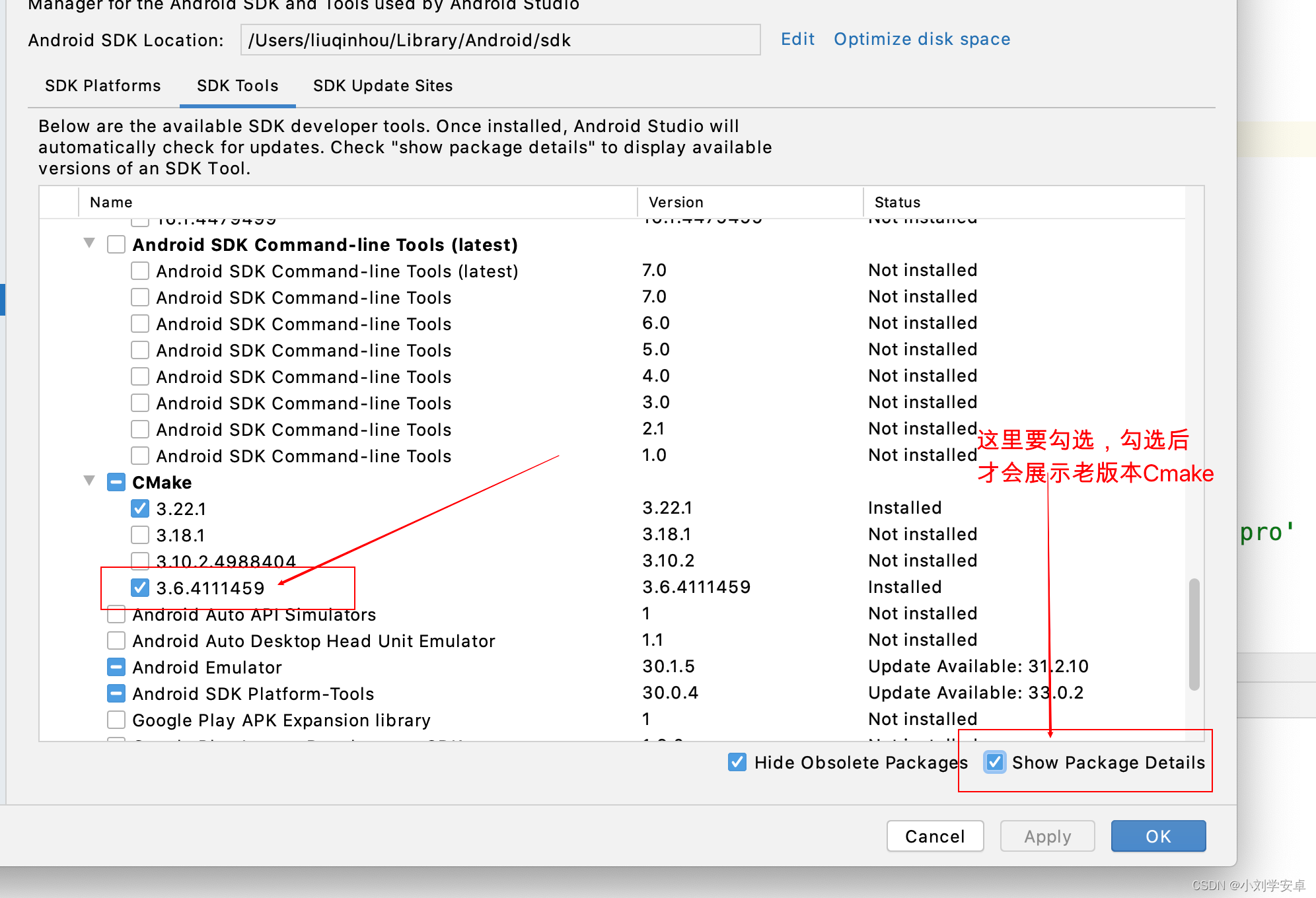Toggle Hide Obsolete Packages checkbox
The image size is (1316, 898).
coord(737,763)
